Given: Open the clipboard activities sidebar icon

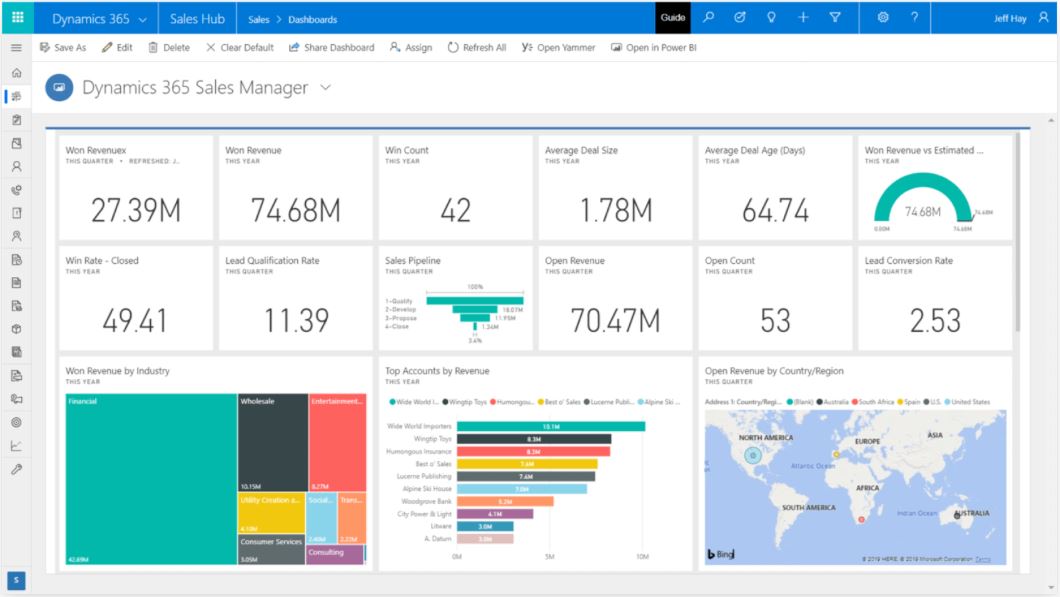Looking at the screenshot, I should point(16,120).
